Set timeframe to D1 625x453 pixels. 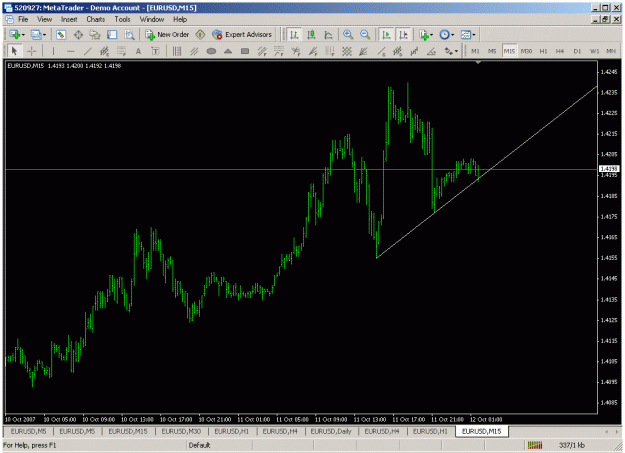click(577, 51)
